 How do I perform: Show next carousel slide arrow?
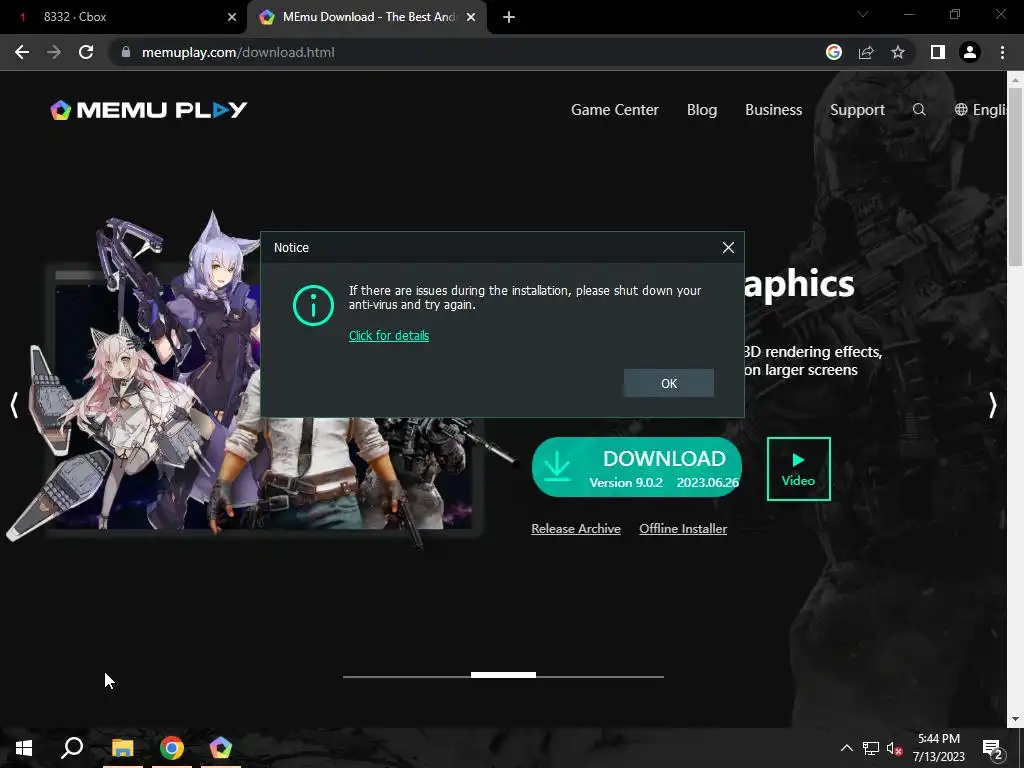pyautogui.click(x=993, y=405)
